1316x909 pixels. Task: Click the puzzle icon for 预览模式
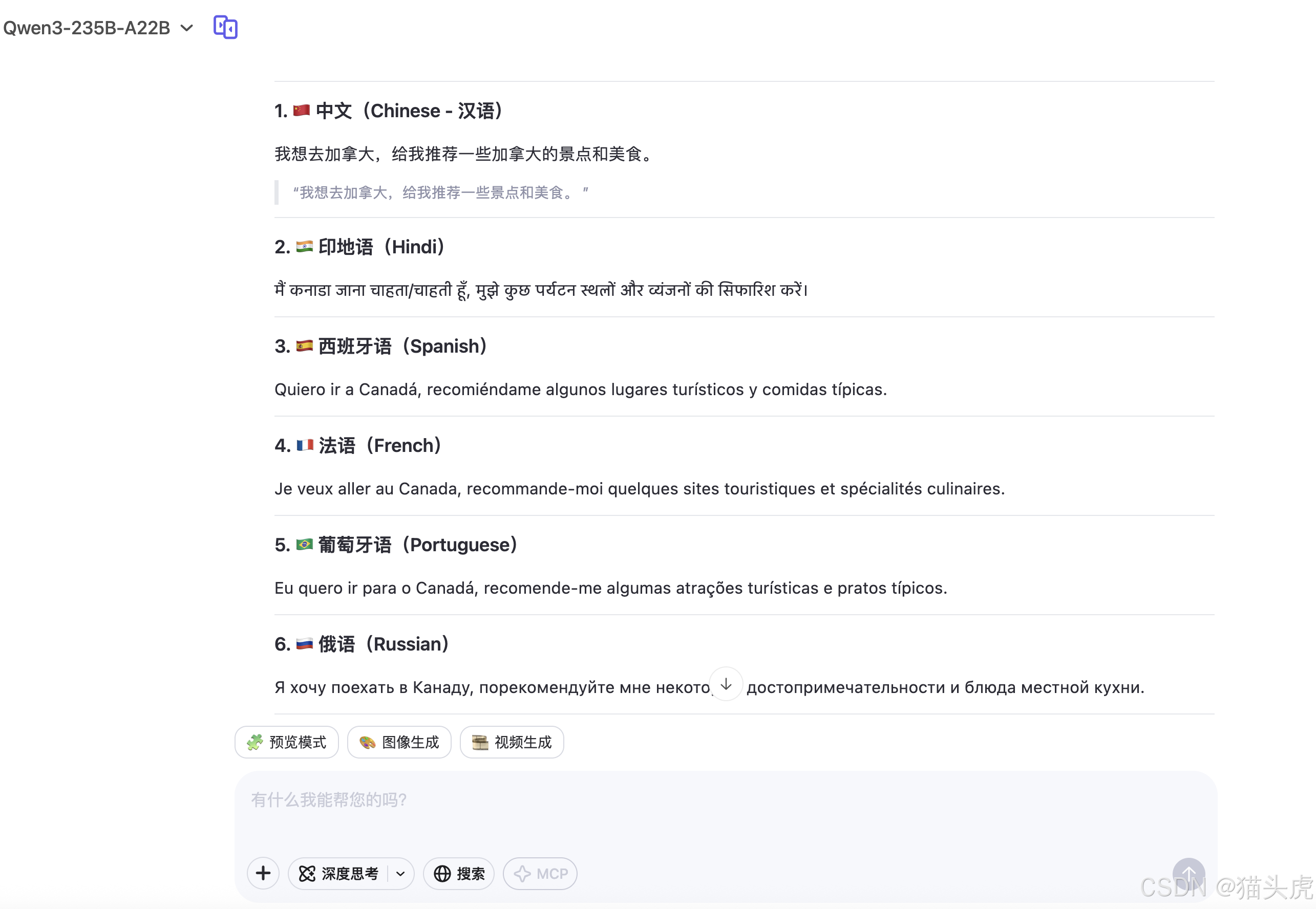(x=254, y=742)
